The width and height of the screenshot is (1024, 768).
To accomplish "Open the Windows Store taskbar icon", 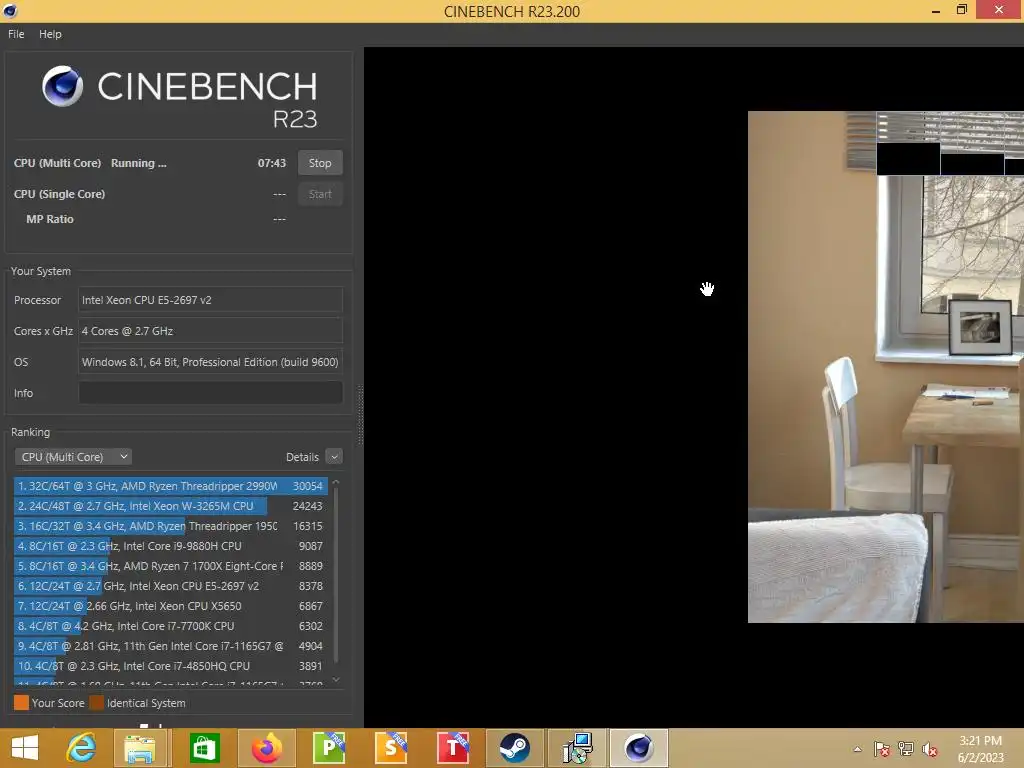I will click(x=204, y=748).
